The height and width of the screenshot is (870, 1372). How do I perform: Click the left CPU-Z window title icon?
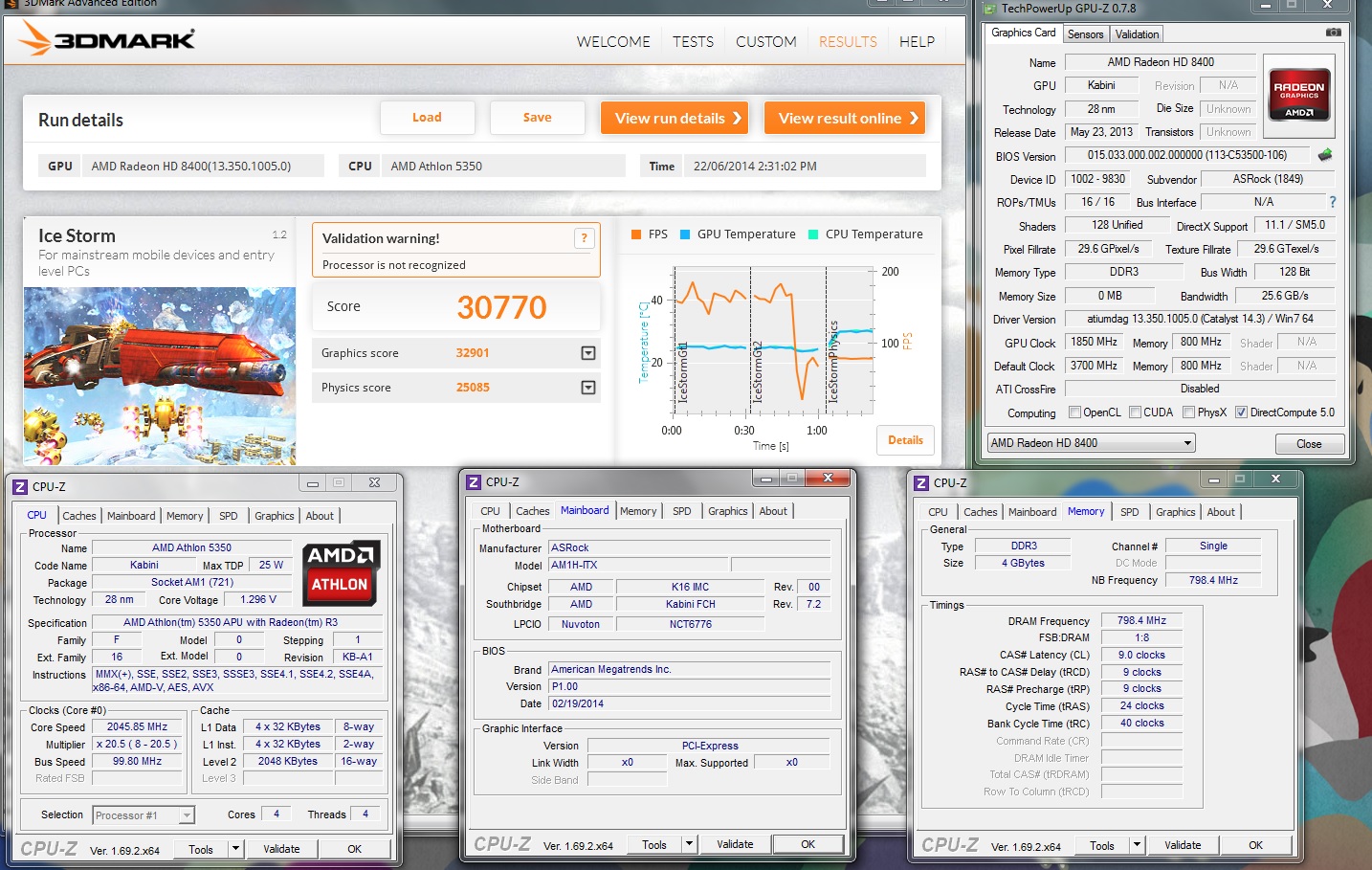click(20, 486)
